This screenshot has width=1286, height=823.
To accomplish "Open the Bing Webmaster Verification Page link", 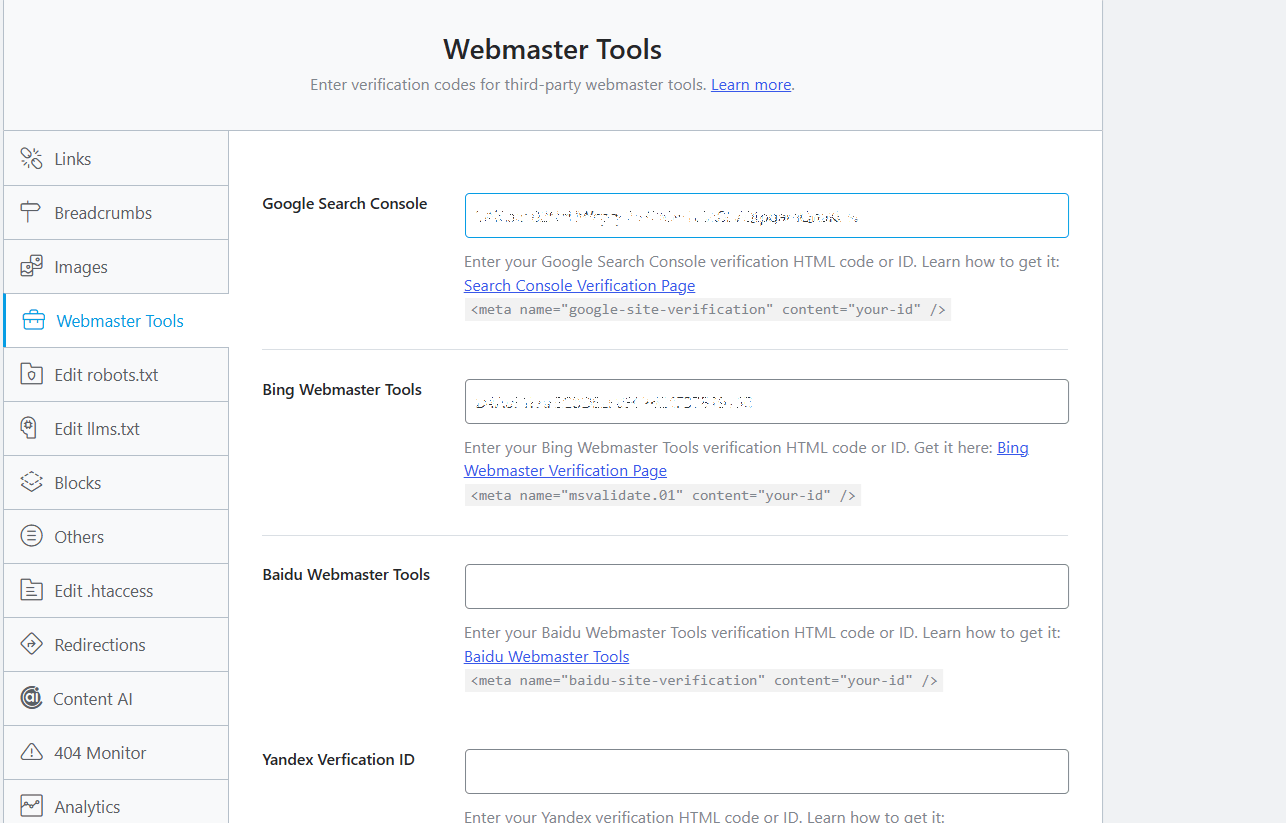I will point(746,459).
